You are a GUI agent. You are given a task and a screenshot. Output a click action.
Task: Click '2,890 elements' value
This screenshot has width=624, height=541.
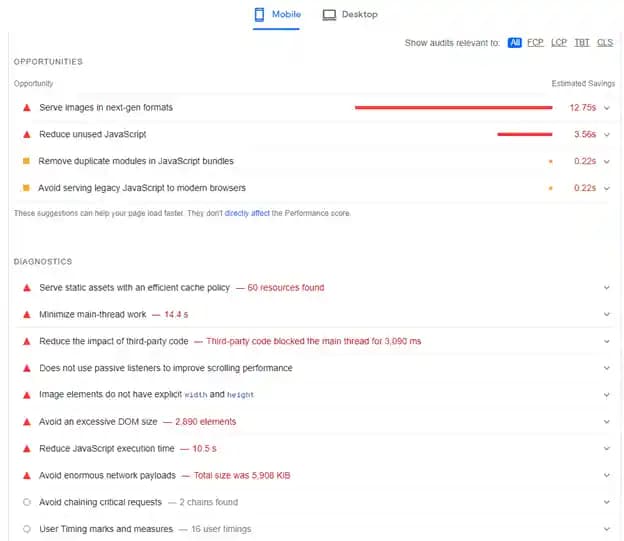coord(205,422)
